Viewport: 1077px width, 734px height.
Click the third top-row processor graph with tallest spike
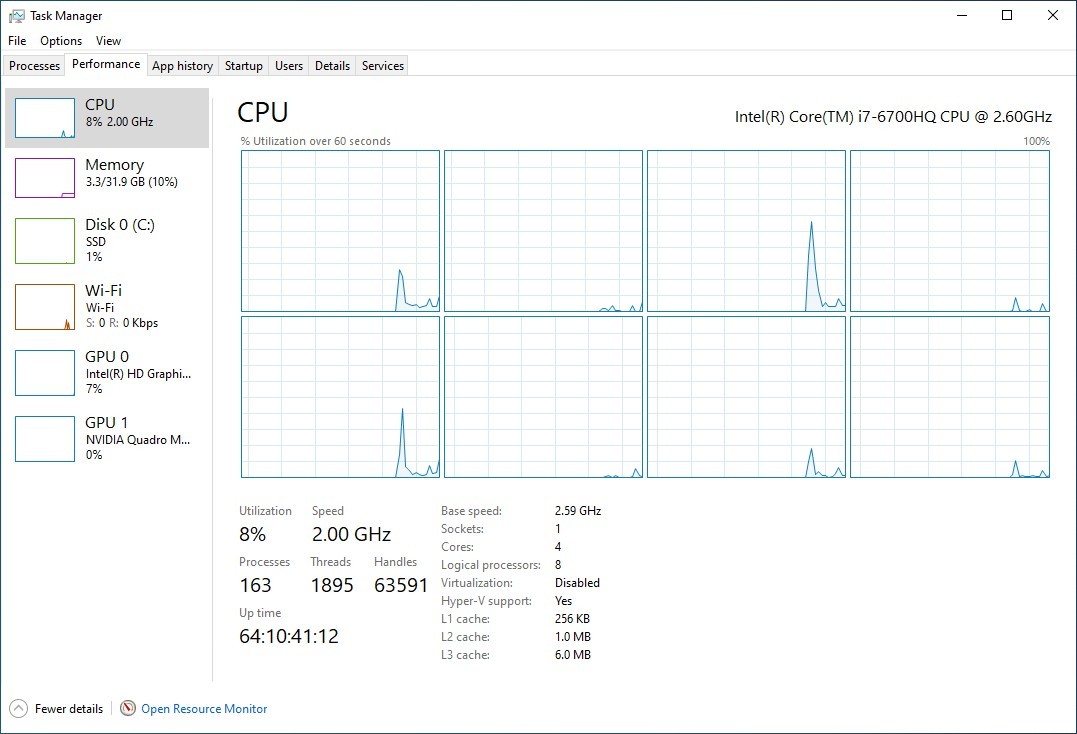point(746,231)
